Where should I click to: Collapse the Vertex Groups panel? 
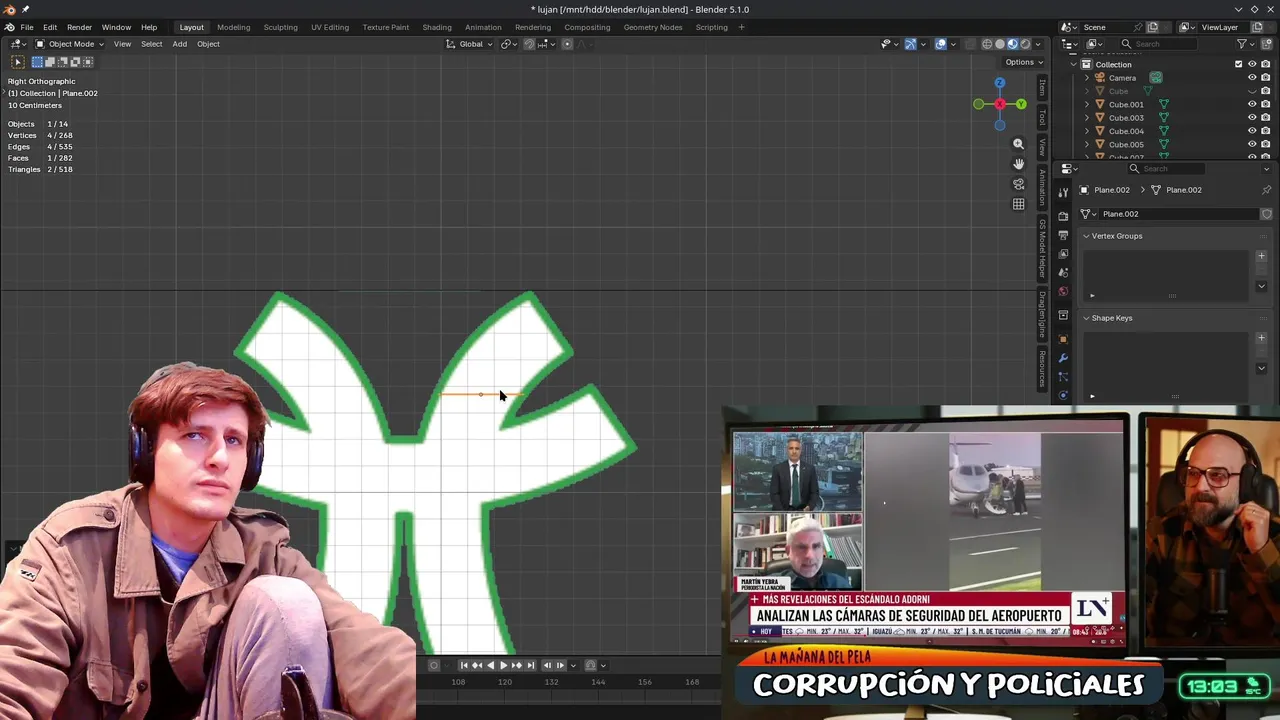coord(1086,236)
